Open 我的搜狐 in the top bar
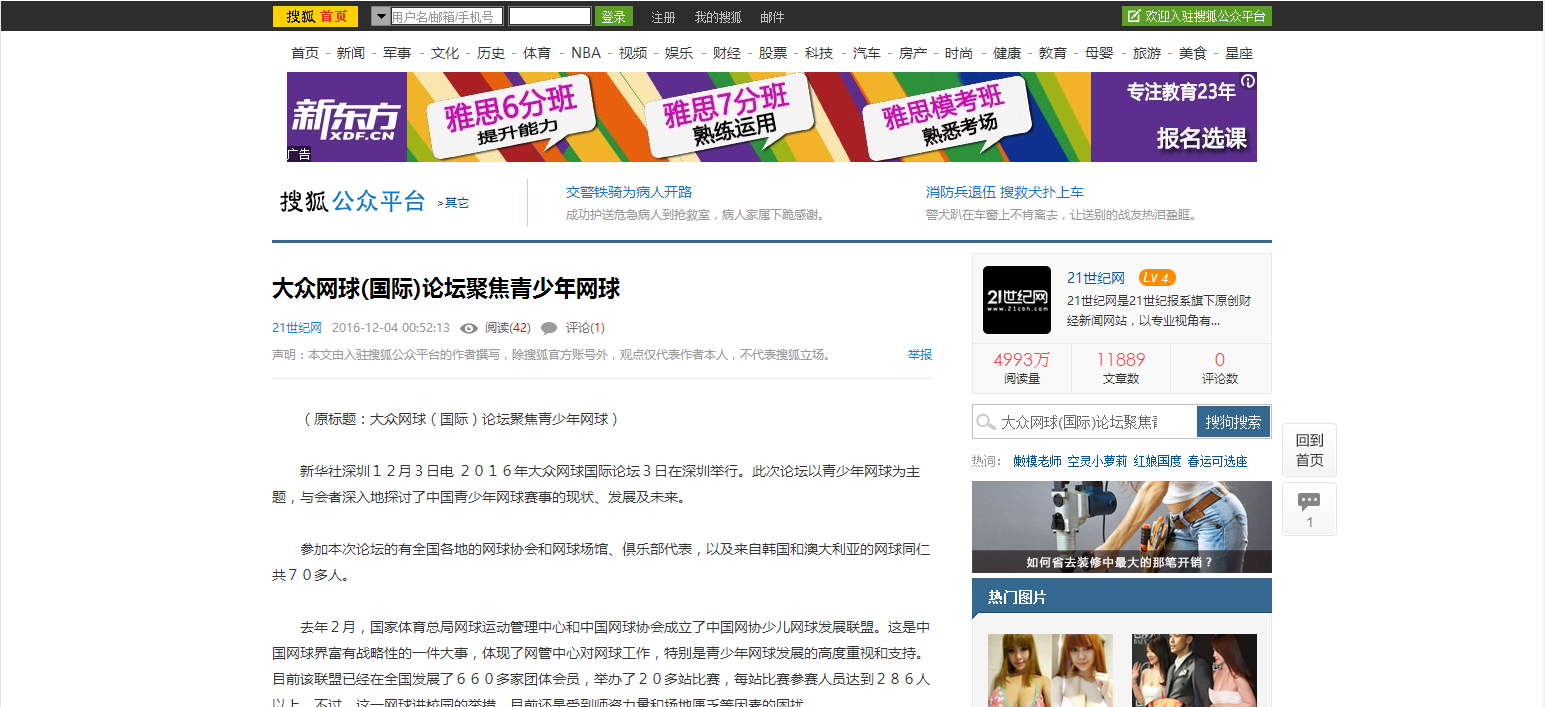This screenshot has width=1545, height=707. (x=718, y=17)
